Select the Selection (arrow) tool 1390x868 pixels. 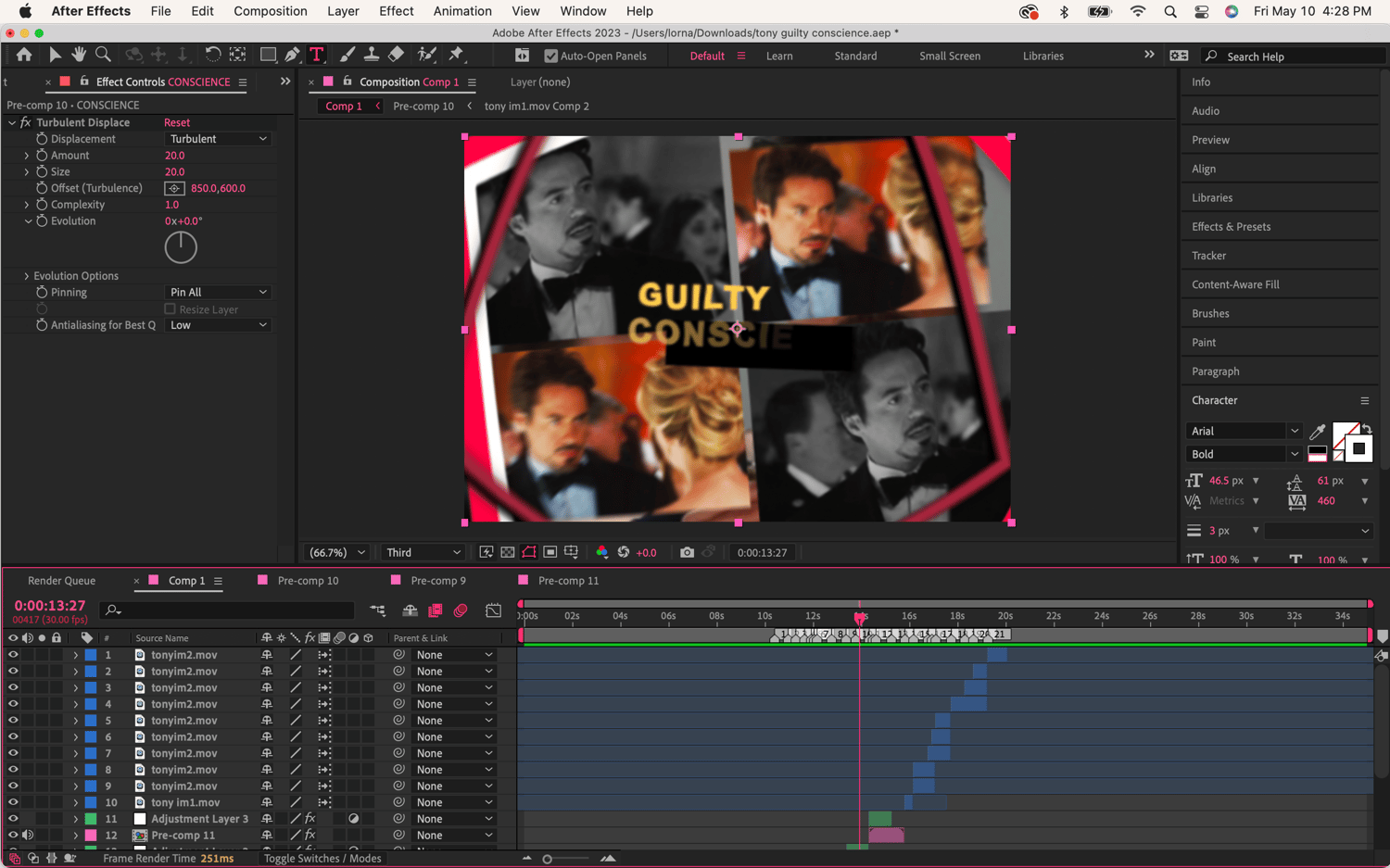[x=55, y=55]
